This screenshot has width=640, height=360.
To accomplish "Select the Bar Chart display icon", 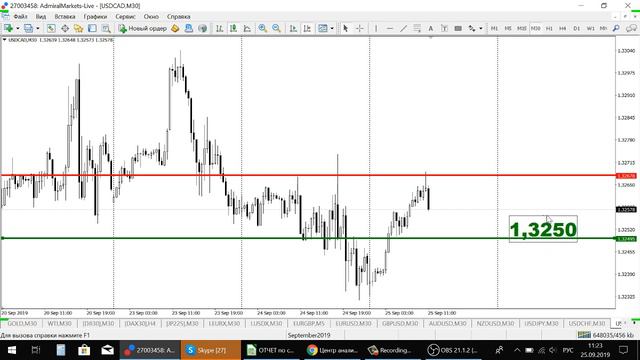I will coord(220,28).
